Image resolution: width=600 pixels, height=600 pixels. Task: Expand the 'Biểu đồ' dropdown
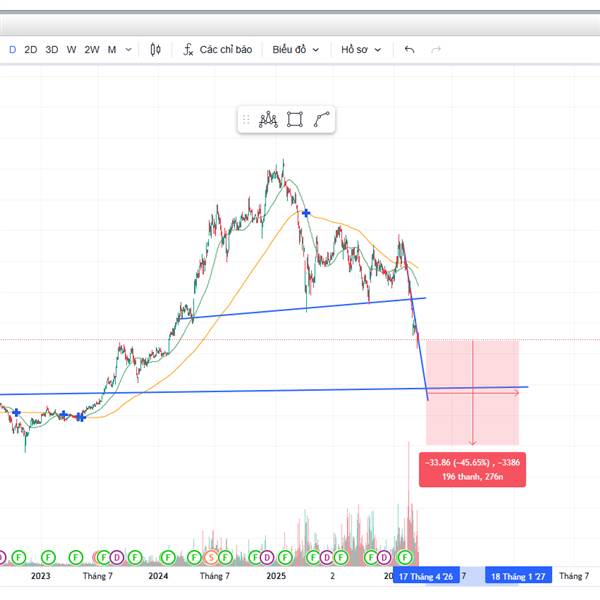[295, 50]
